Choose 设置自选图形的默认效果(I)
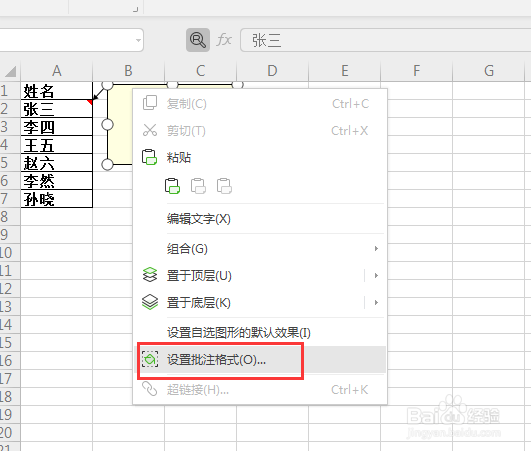The width and height of the screenshot is (531, 451). tap(260, 333)
